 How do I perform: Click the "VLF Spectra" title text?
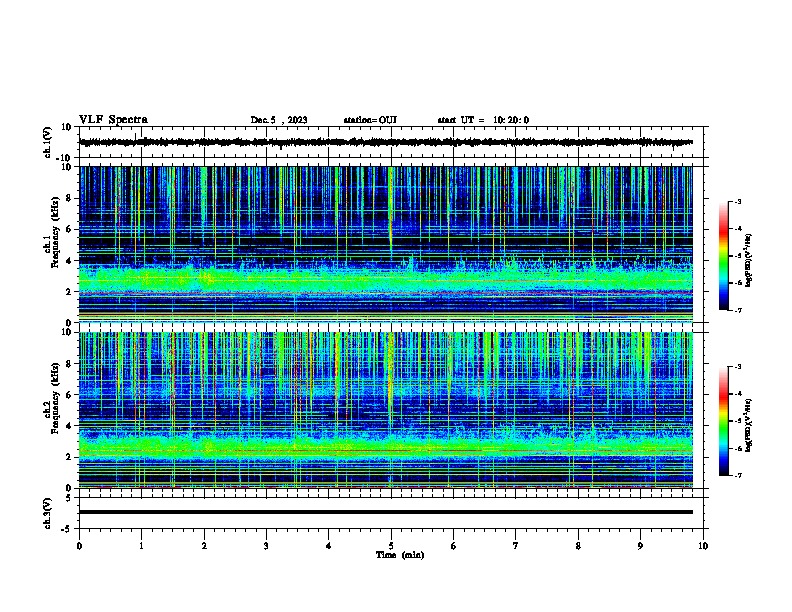(113, 119)
